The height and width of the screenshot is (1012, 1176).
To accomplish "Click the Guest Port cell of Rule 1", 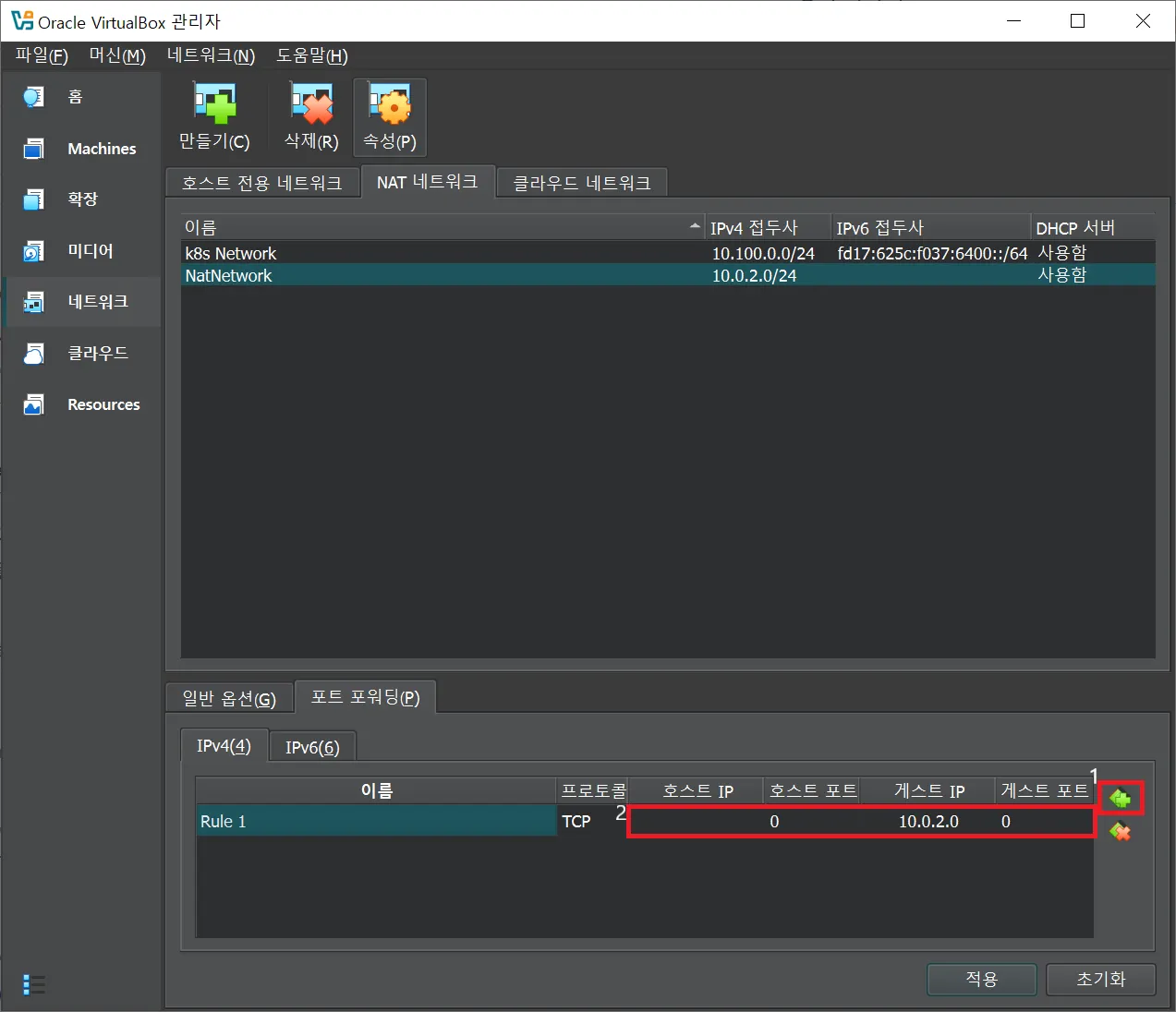I will pos(1044,821).
